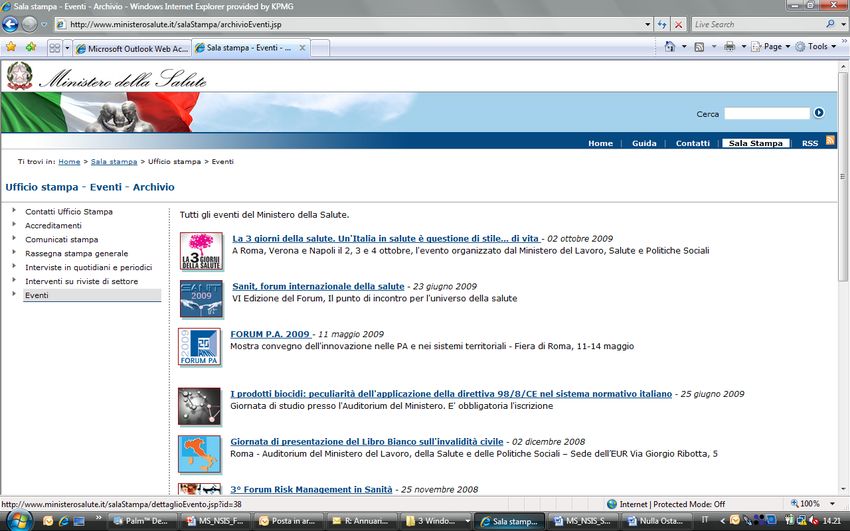Click the Stop loading red X icon
Image resolution: width=850 pixels, height=531 pixels.
pos(679,24)
